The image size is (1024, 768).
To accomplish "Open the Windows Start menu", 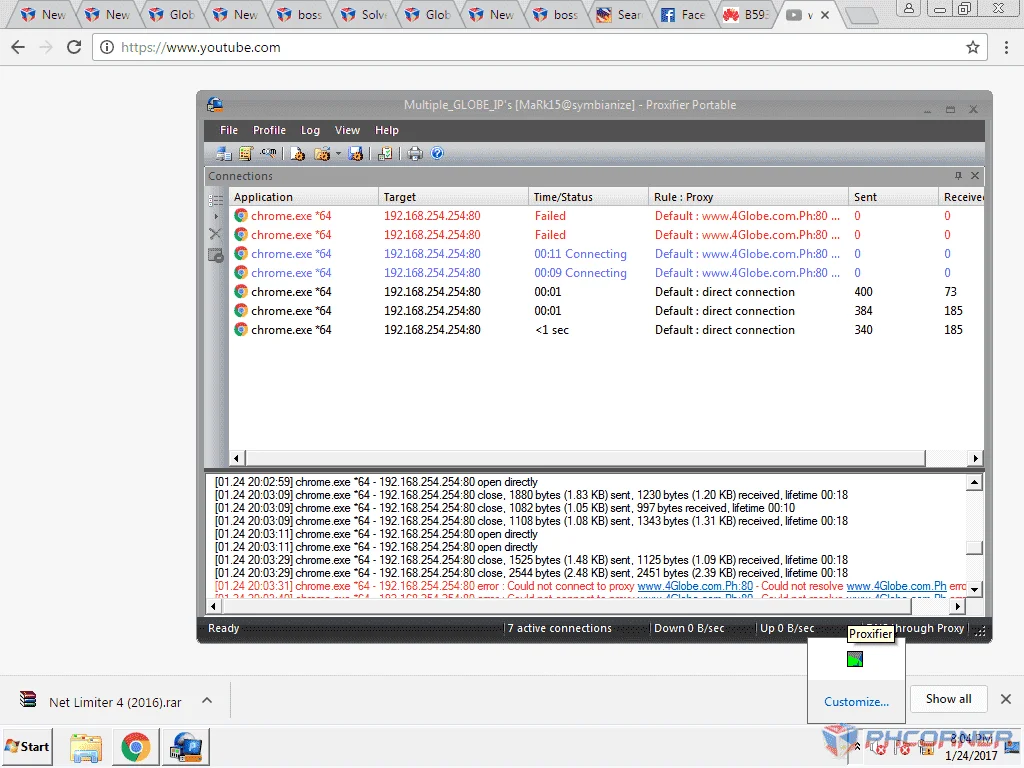I will 27,746.
